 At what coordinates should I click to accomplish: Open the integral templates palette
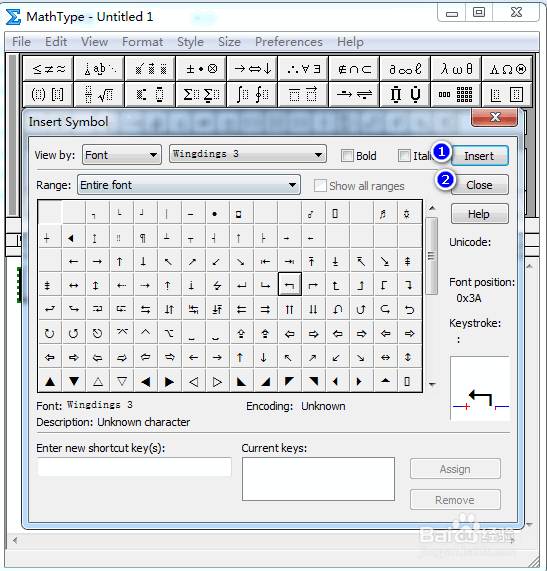252,94
